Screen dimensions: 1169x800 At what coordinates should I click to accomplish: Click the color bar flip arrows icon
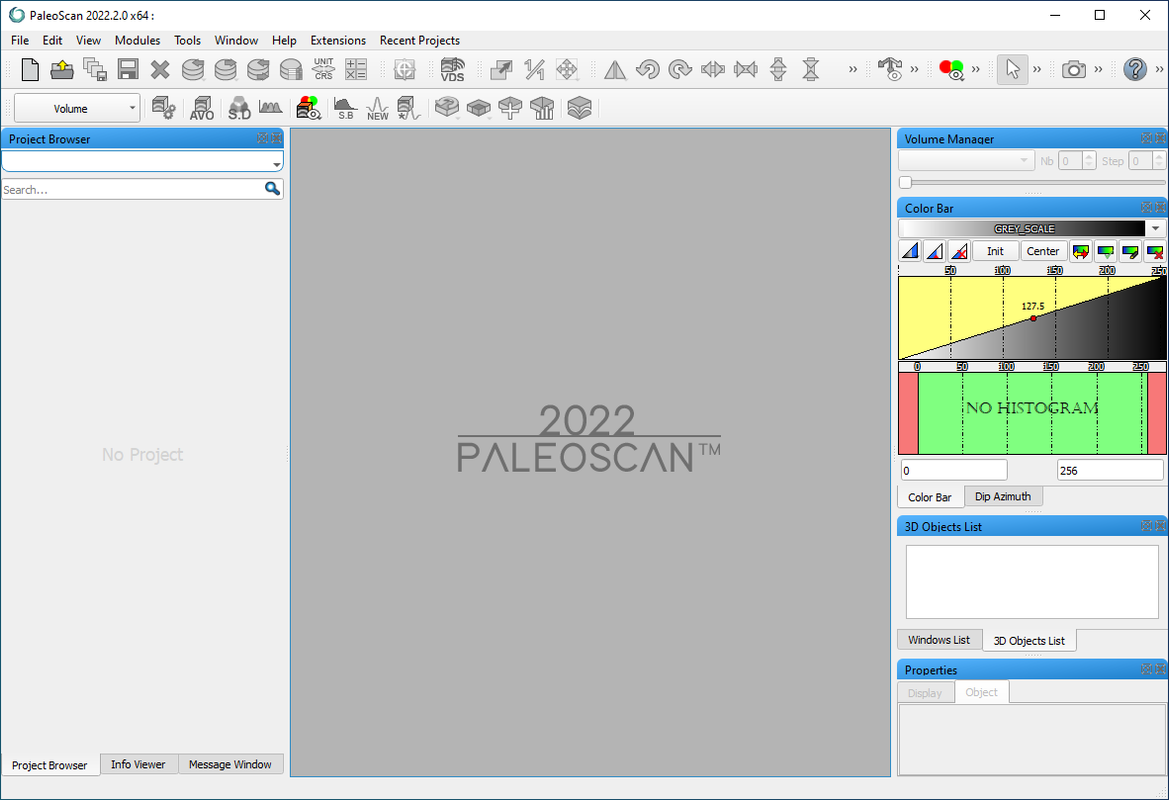tap(1080, 251)
